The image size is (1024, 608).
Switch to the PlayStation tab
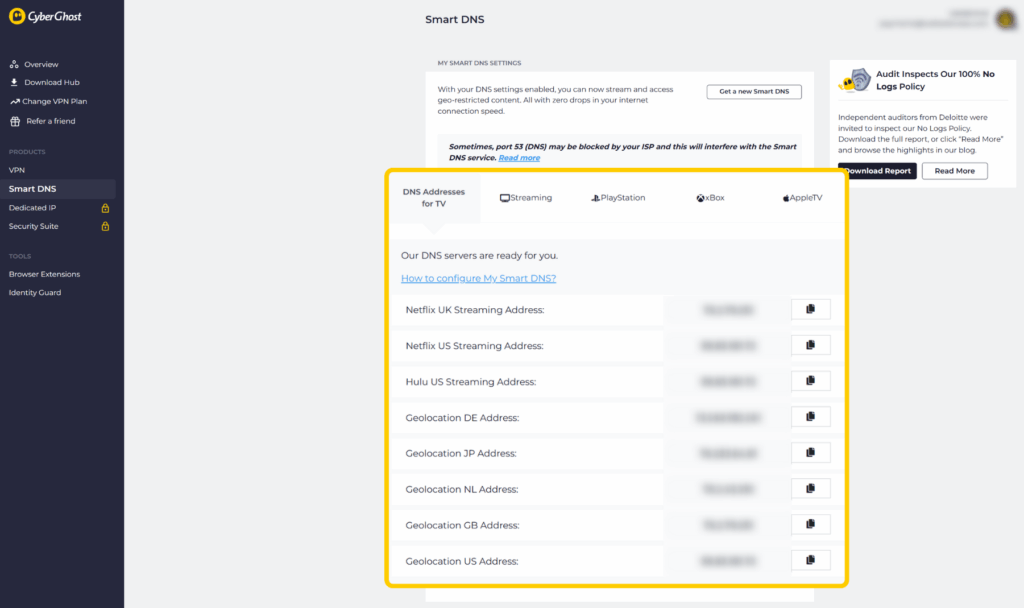point(617,198)
